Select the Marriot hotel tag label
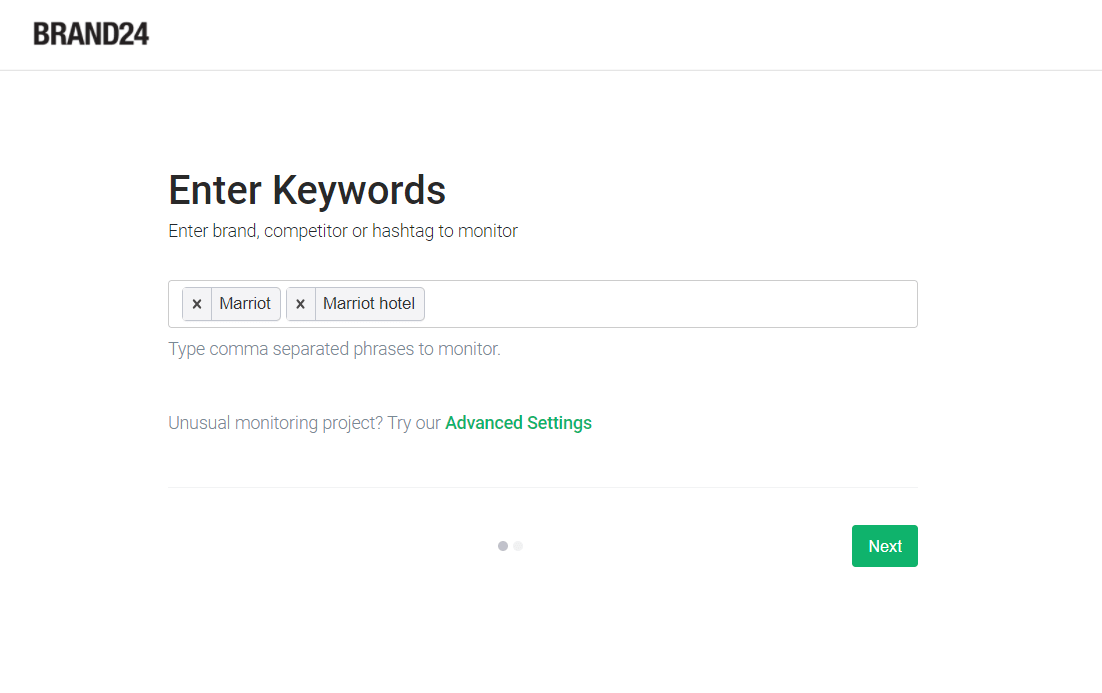Screen dimensions: 1102x693 click(369, 304)
